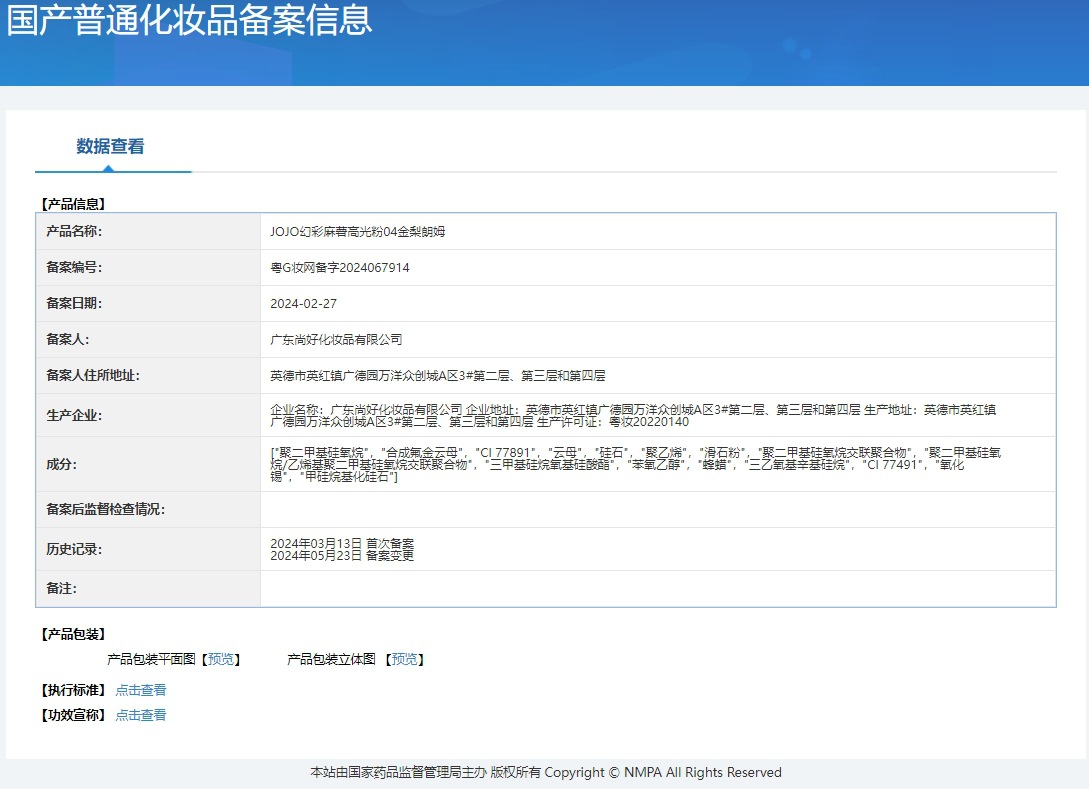Select the 备案人住所地址 address value
The height and width of the screenshot is (789, 1089).
coord(438,376)
